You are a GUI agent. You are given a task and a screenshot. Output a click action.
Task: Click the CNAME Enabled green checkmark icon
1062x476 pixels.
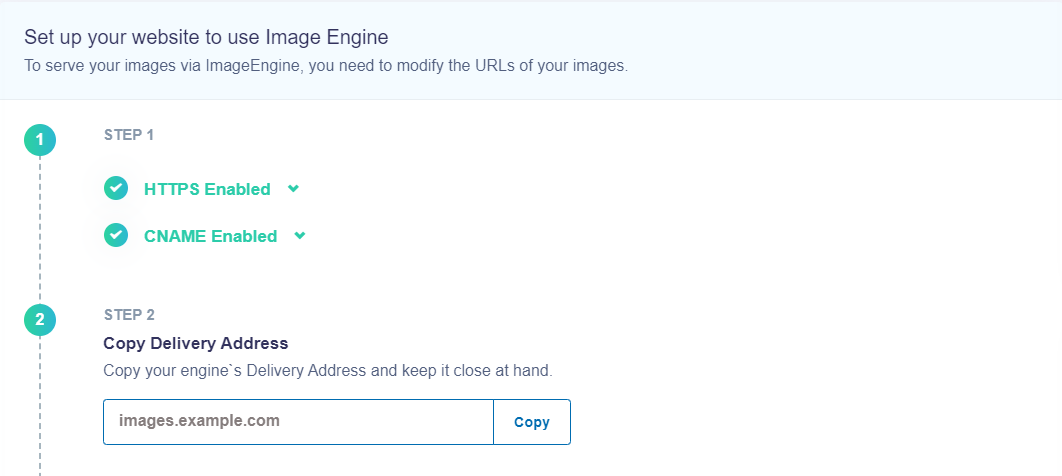click(116, 235)
